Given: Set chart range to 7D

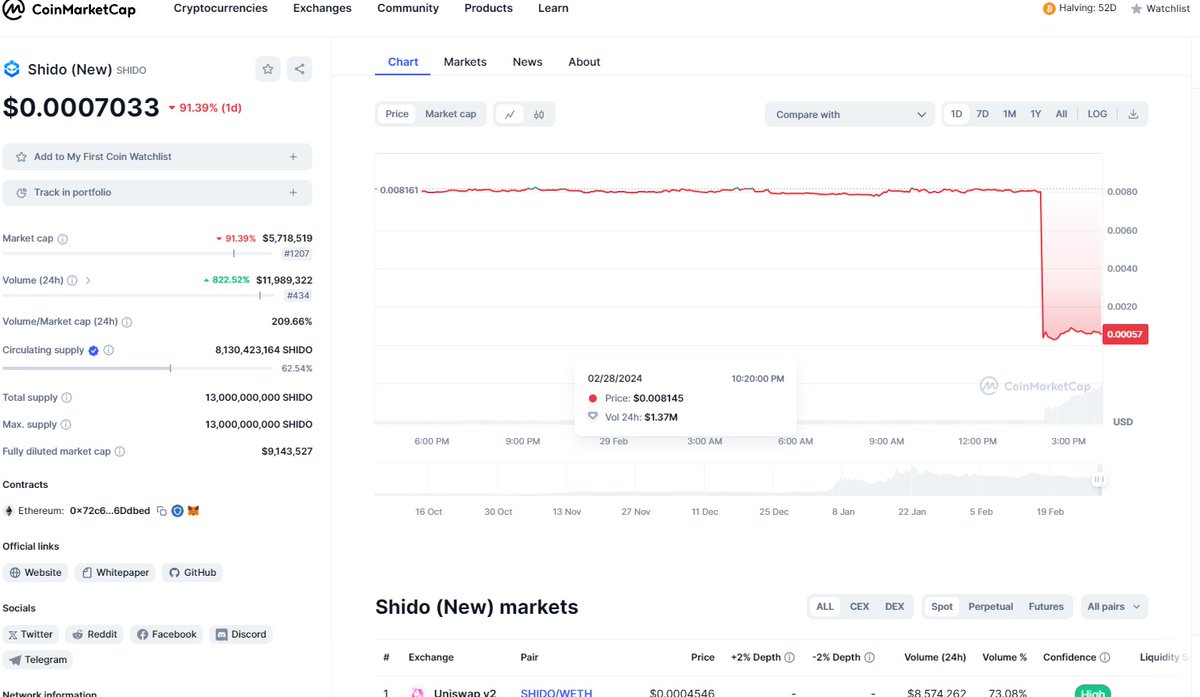Looking at the screenshot, I should pyautogui.click(x=982, y=114).
